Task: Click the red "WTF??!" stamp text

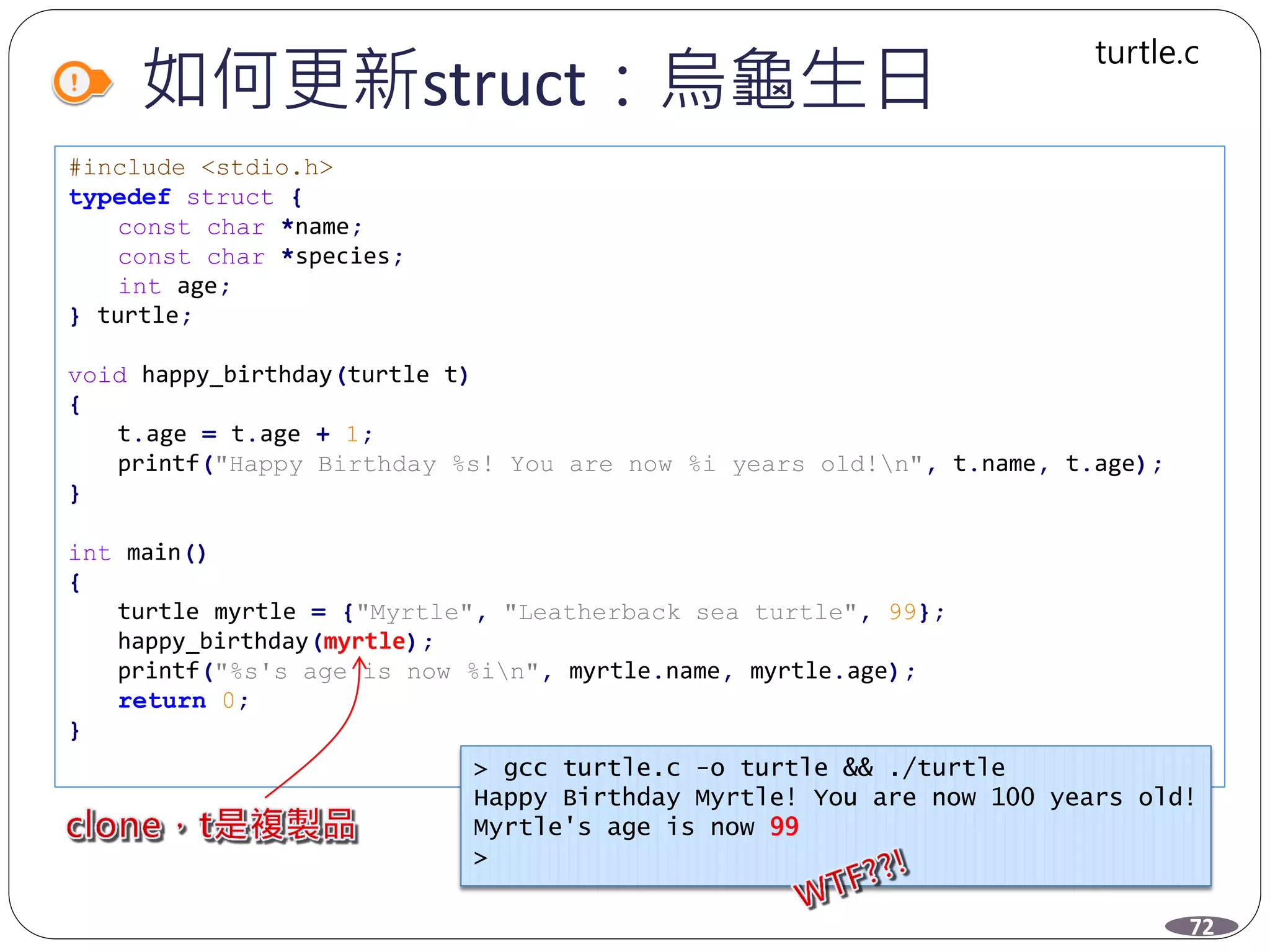Action: [851, 879]
